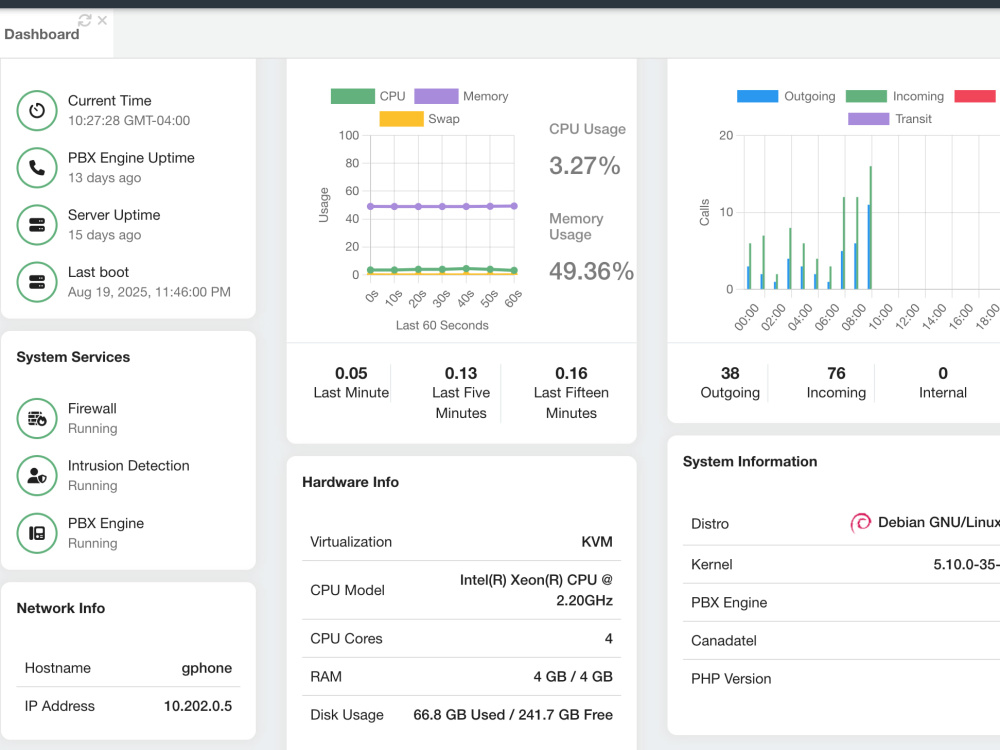The width and height of the screenshot is (1000, 750).
Task: Click the Firewall service icon
Action: coord(37,418)
